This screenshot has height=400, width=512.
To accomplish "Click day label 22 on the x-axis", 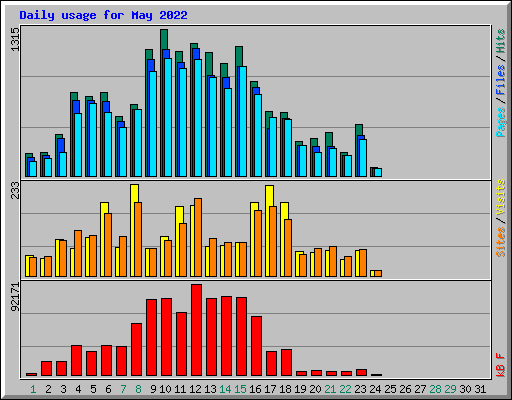I will click(346, 389).
